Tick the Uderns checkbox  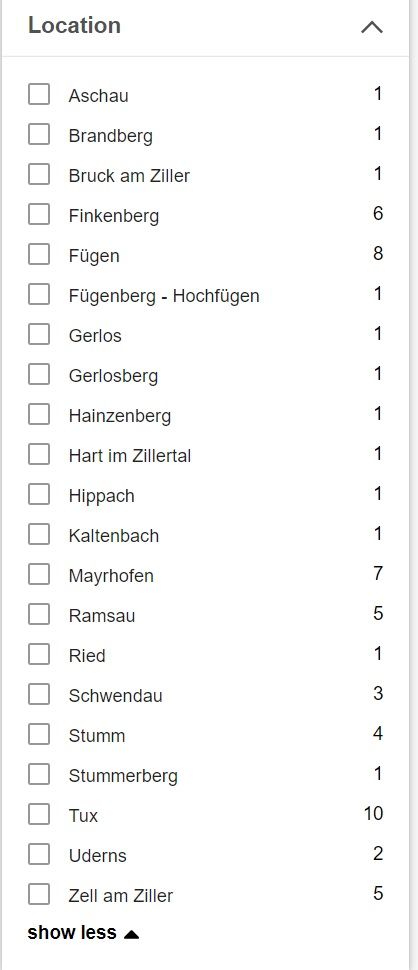39,854
